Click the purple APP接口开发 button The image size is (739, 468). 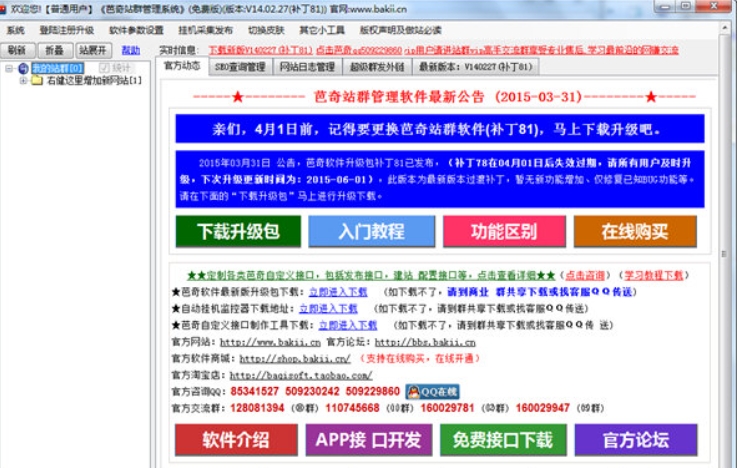tap(369, 440)
